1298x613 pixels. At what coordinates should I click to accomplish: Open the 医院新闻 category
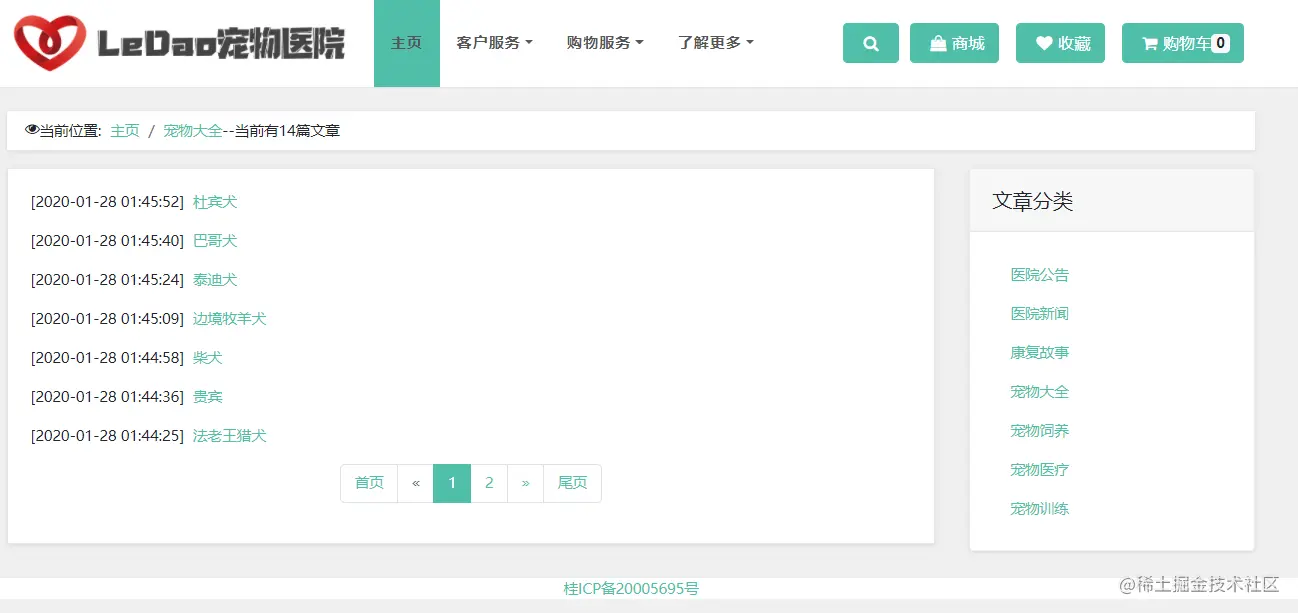pos(1040,314)
